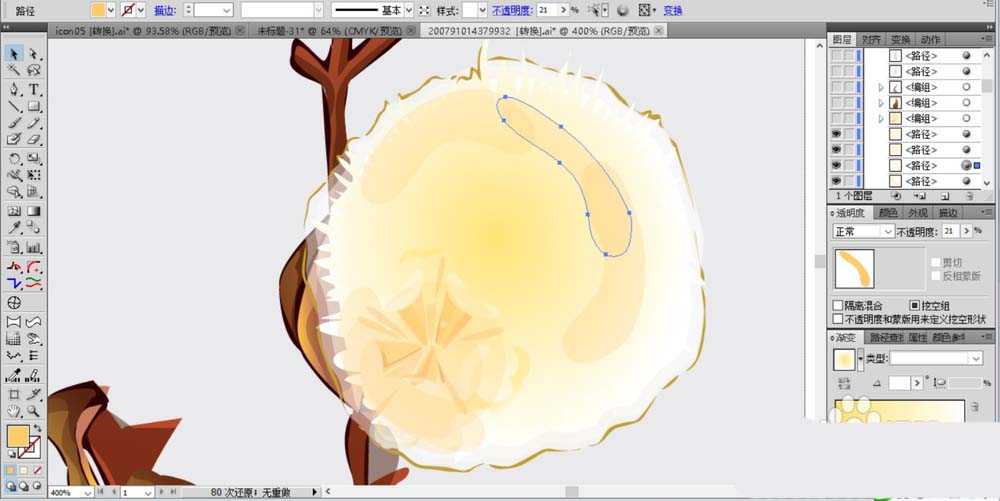
Task: Toggle the 挖空组 checkbox
Action: [914, 305]
